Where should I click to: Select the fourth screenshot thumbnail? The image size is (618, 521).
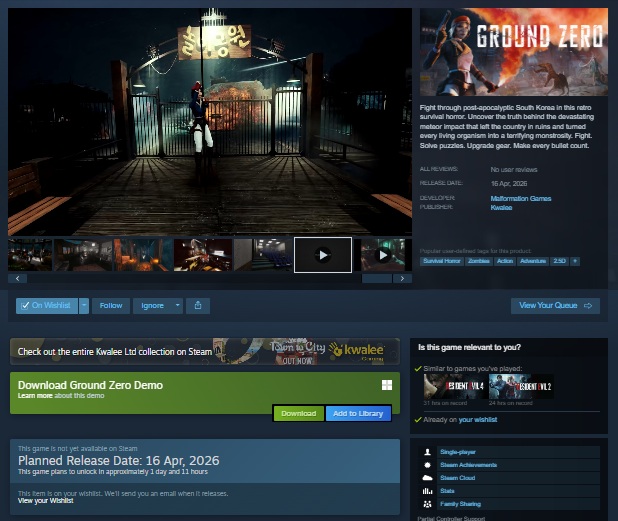203,255
